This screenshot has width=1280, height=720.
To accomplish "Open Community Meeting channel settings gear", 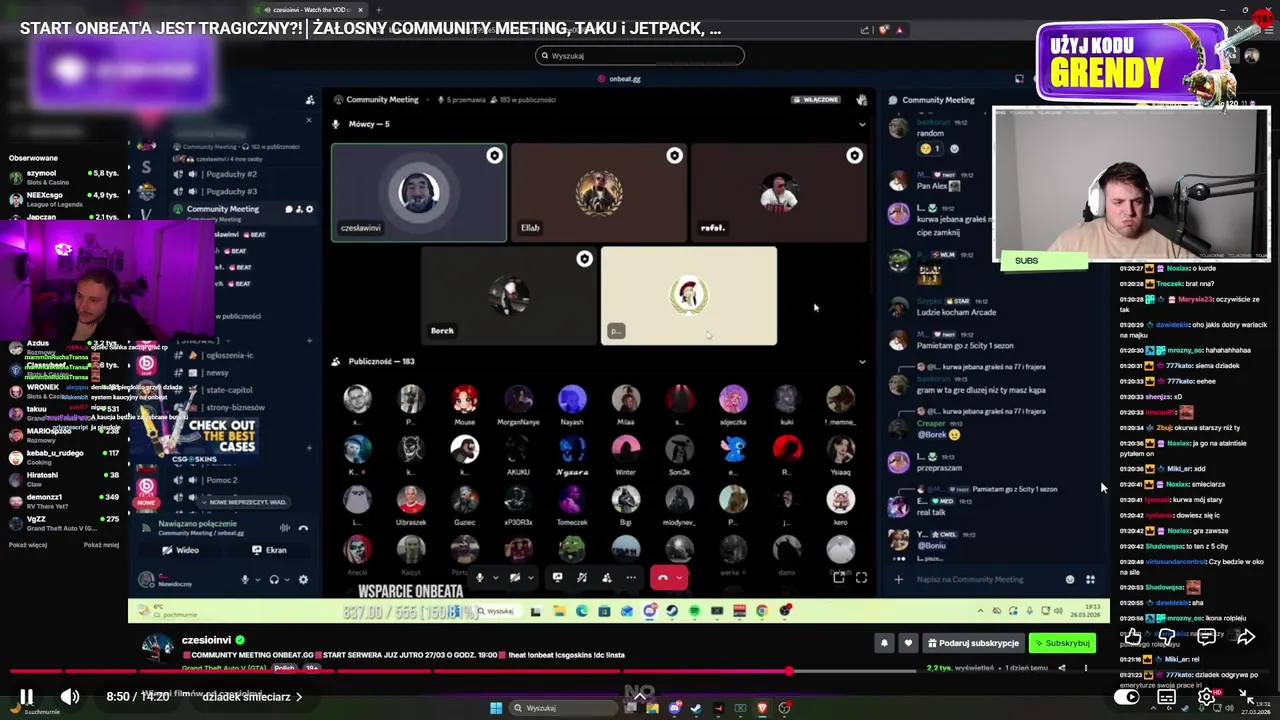I will tap(309, 209).
